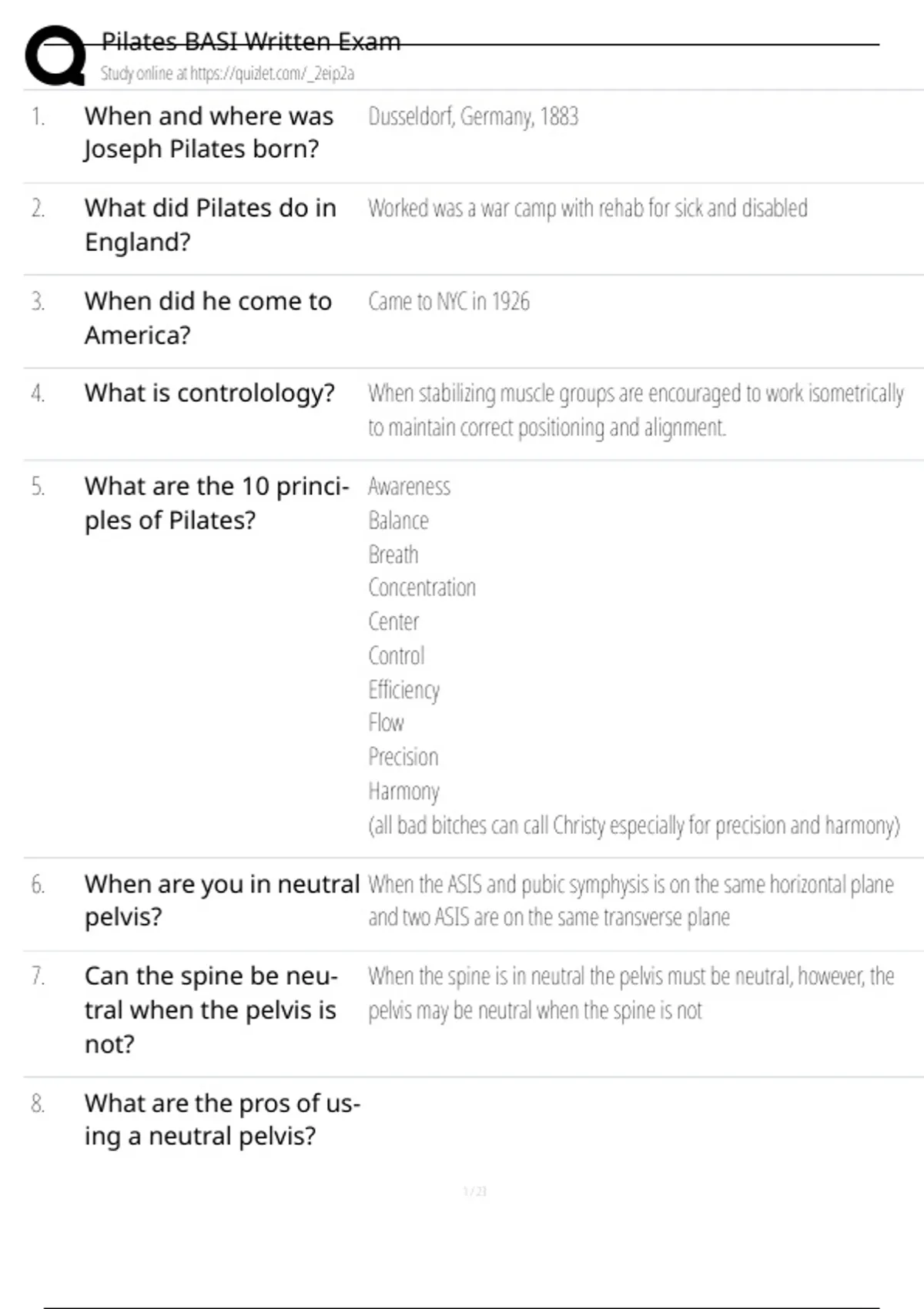Select question 7 about neutral spine

click(x=211, y=1009)
